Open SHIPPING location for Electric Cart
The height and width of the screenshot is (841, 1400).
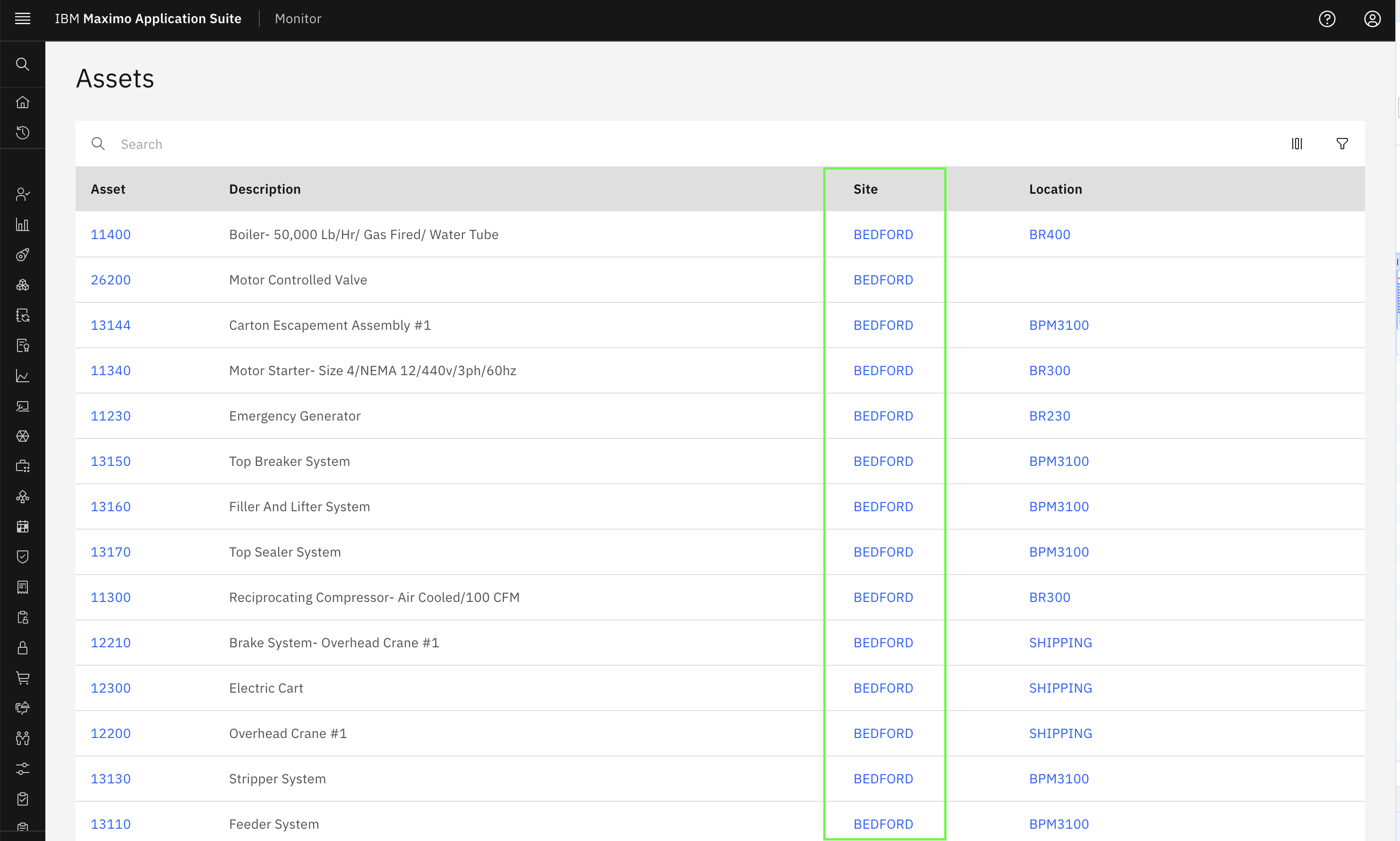click(1060, 688)
